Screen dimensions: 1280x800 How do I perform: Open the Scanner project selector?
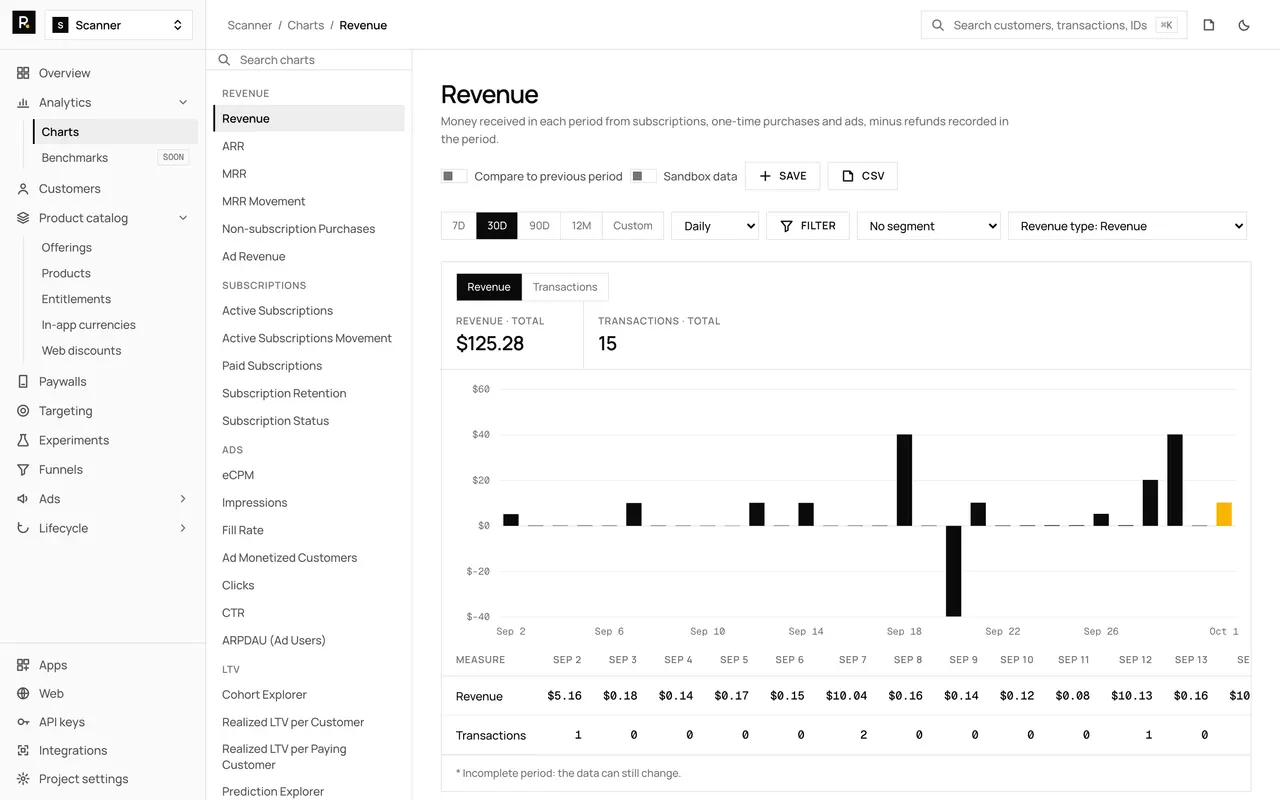coord(119,25)
